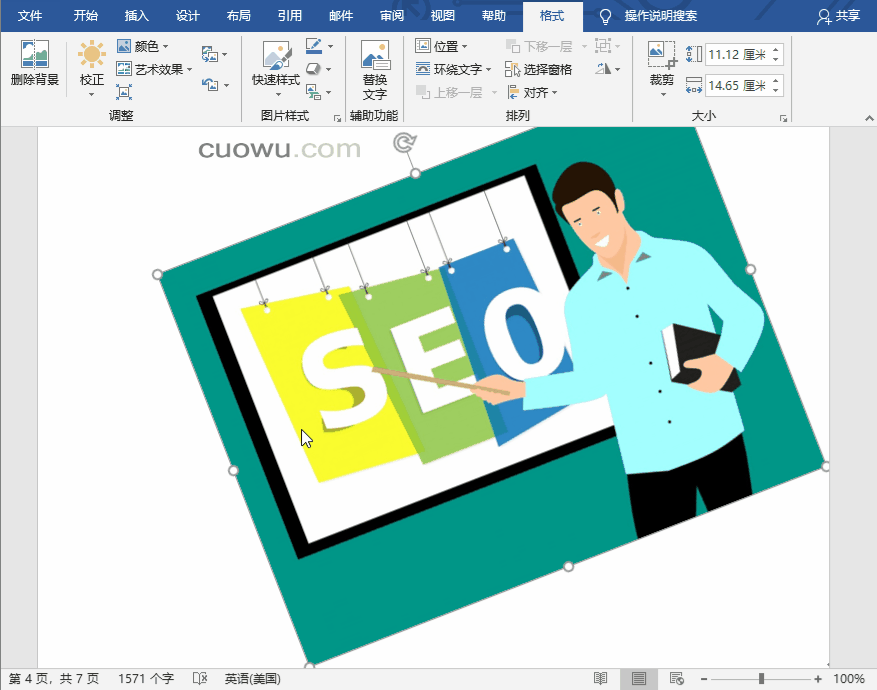Switch to Web Layout view icon

pyautogui.click(x=677, y=679)
